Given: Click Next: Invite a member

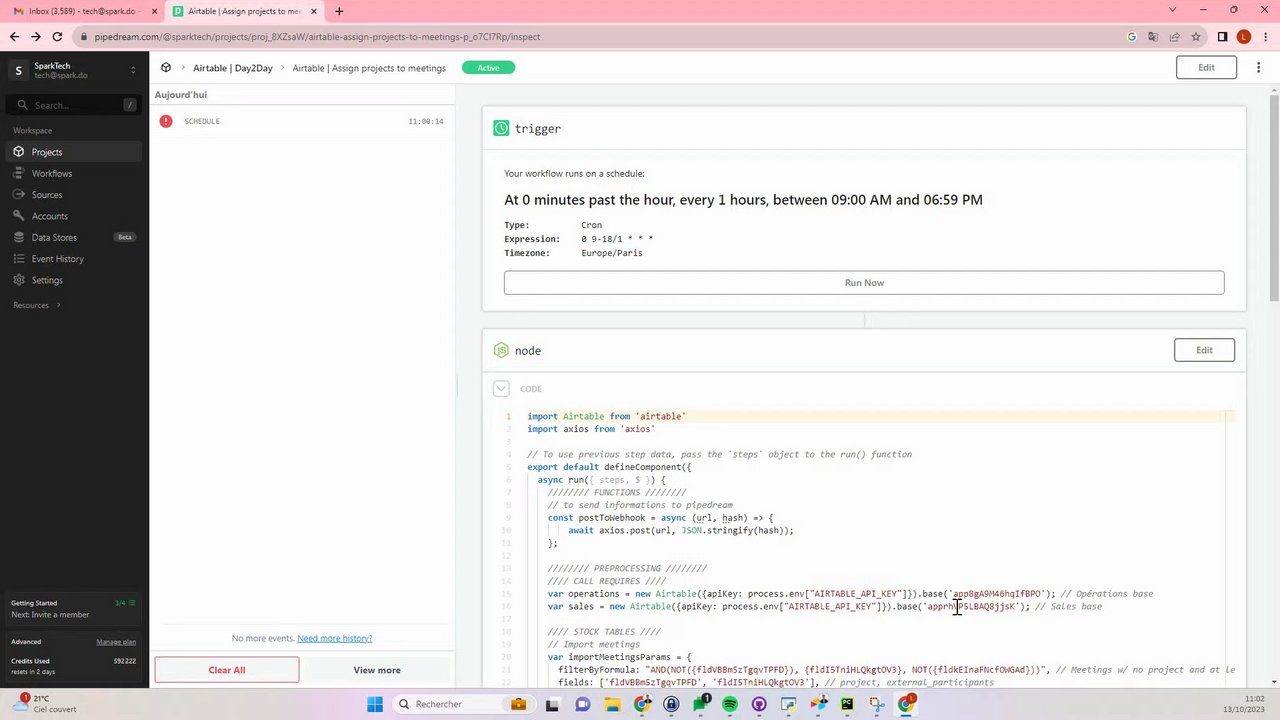Looking at the screenshot, I should pos(50,614).
